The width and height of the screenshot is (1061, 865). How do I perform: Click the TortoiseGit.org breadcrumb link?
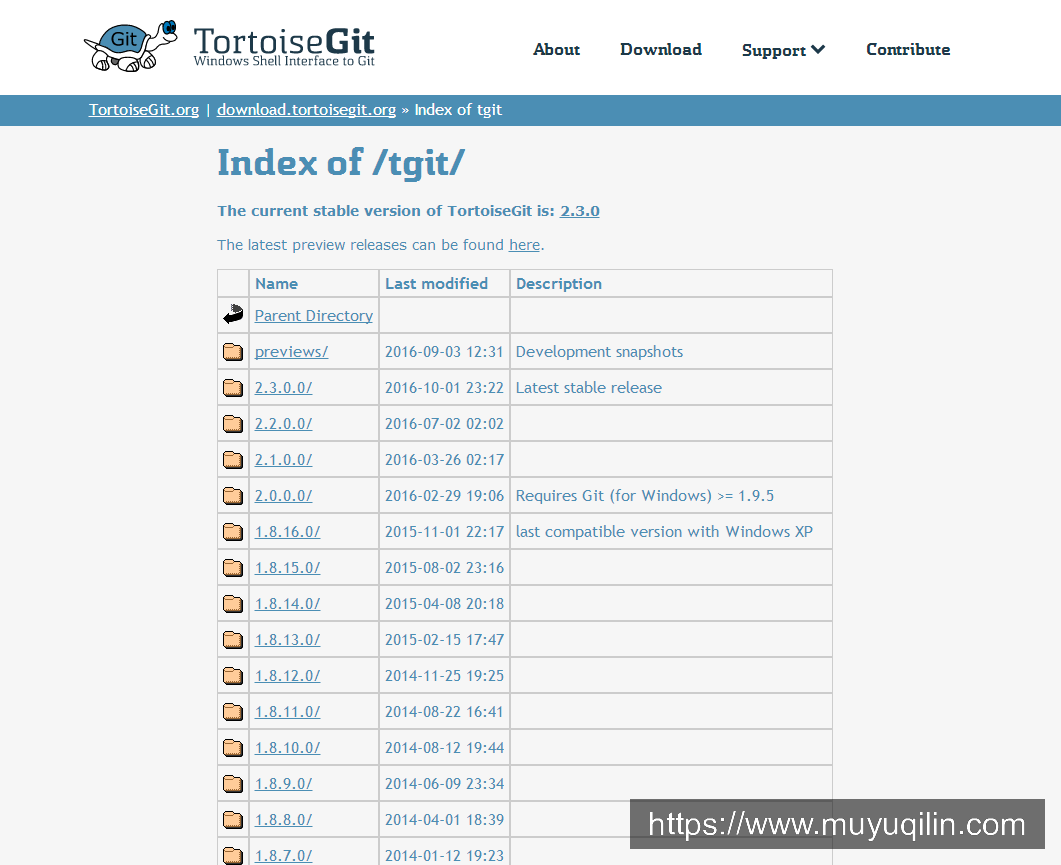tap(144, 110)
